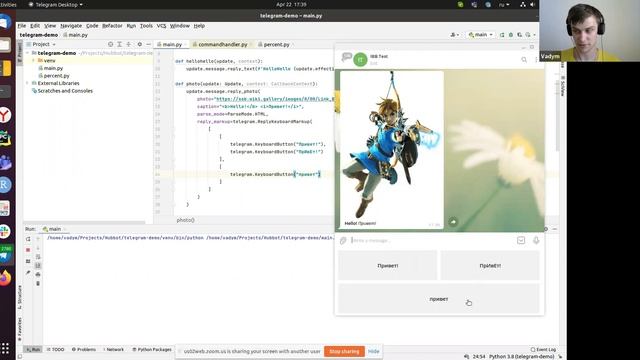Open TODO tool window
This screenshot has width=640, height=360.
coord(56,349)
